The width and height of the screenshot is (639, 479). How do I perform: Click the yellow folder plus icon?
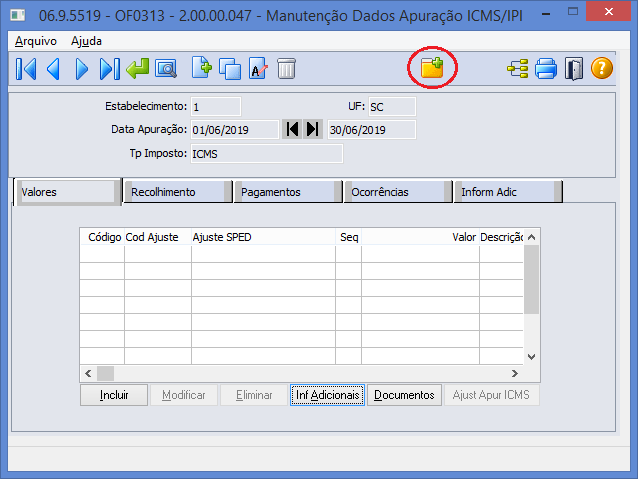pyautogui.click(x=432, y=68)
